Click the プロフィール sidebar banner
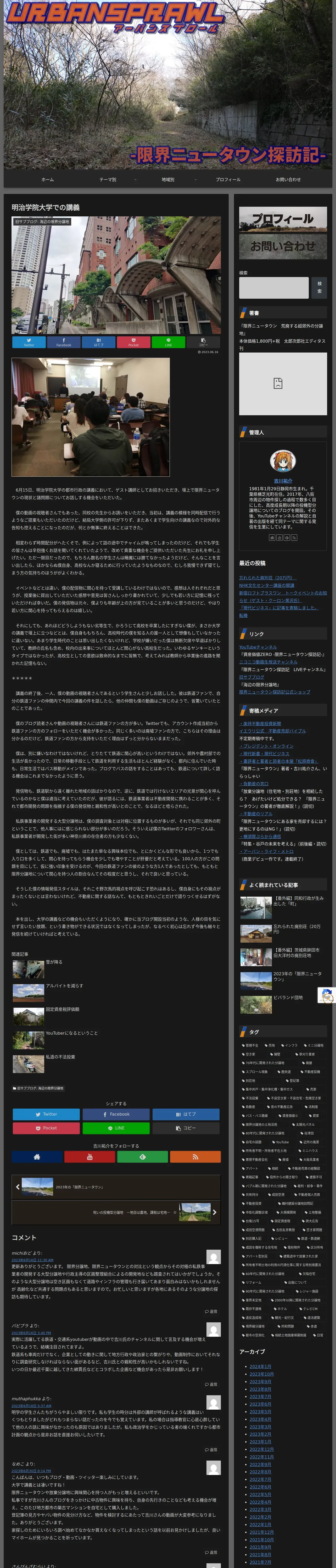This screenshot has width=336, height=1568. pos(282,219)
